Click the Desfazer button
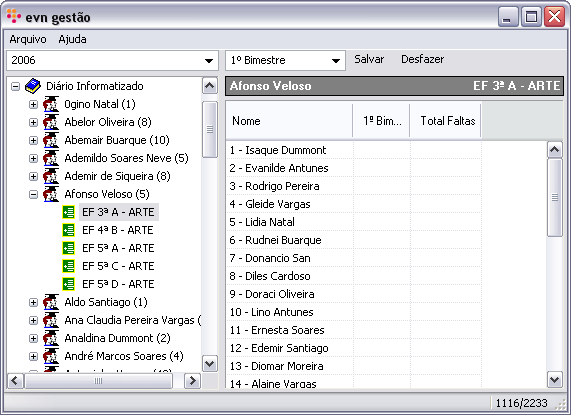 [x=422, y=59]
